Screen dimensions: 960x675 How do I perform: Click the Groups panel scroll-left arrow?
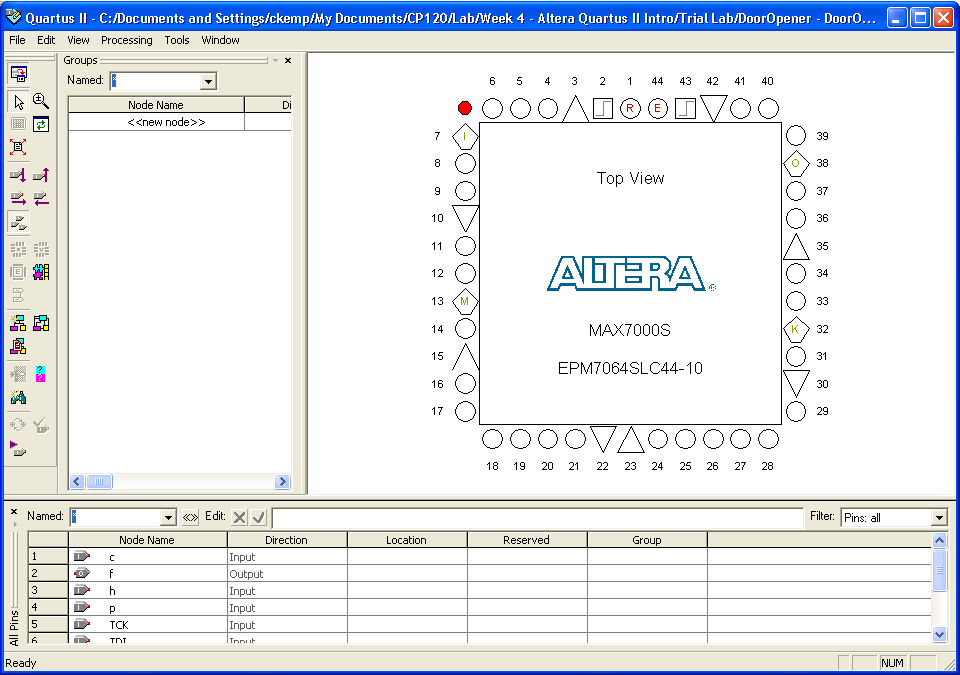point(77,481)
